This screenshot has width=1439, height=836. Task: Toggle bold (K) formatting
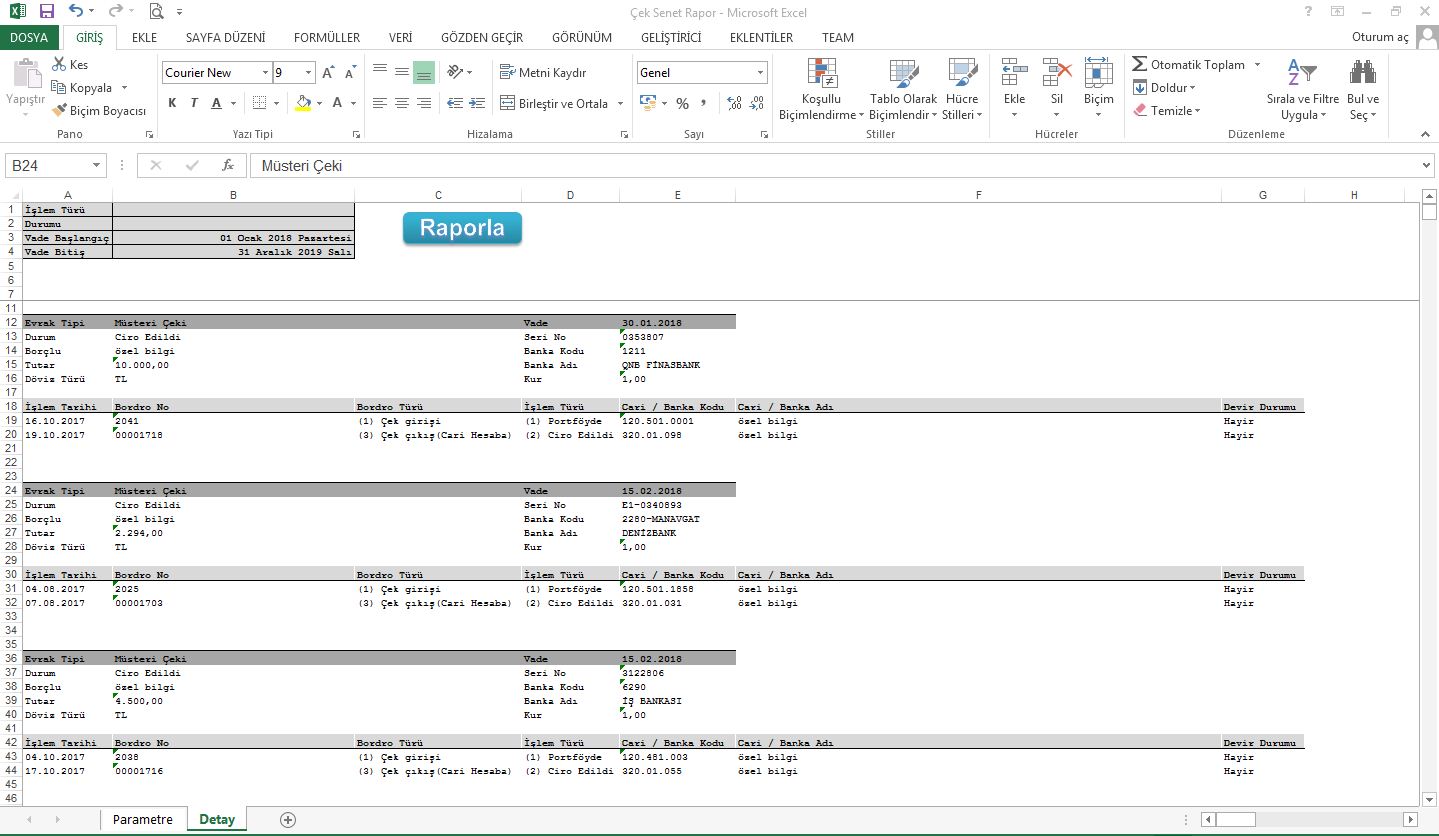(172, 103)
